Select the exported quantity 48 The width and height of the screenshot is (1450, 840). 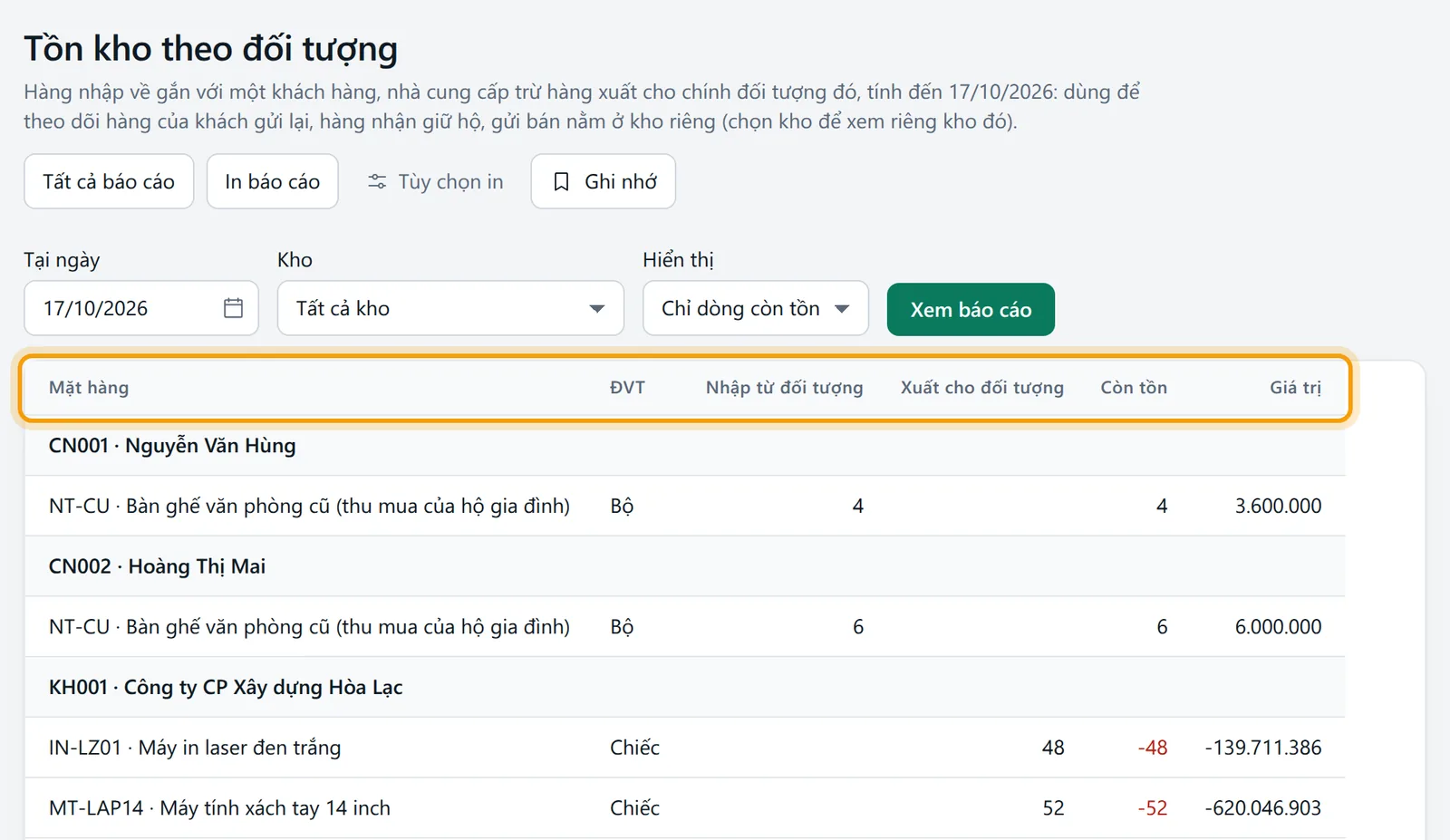tap(1053, 748)
